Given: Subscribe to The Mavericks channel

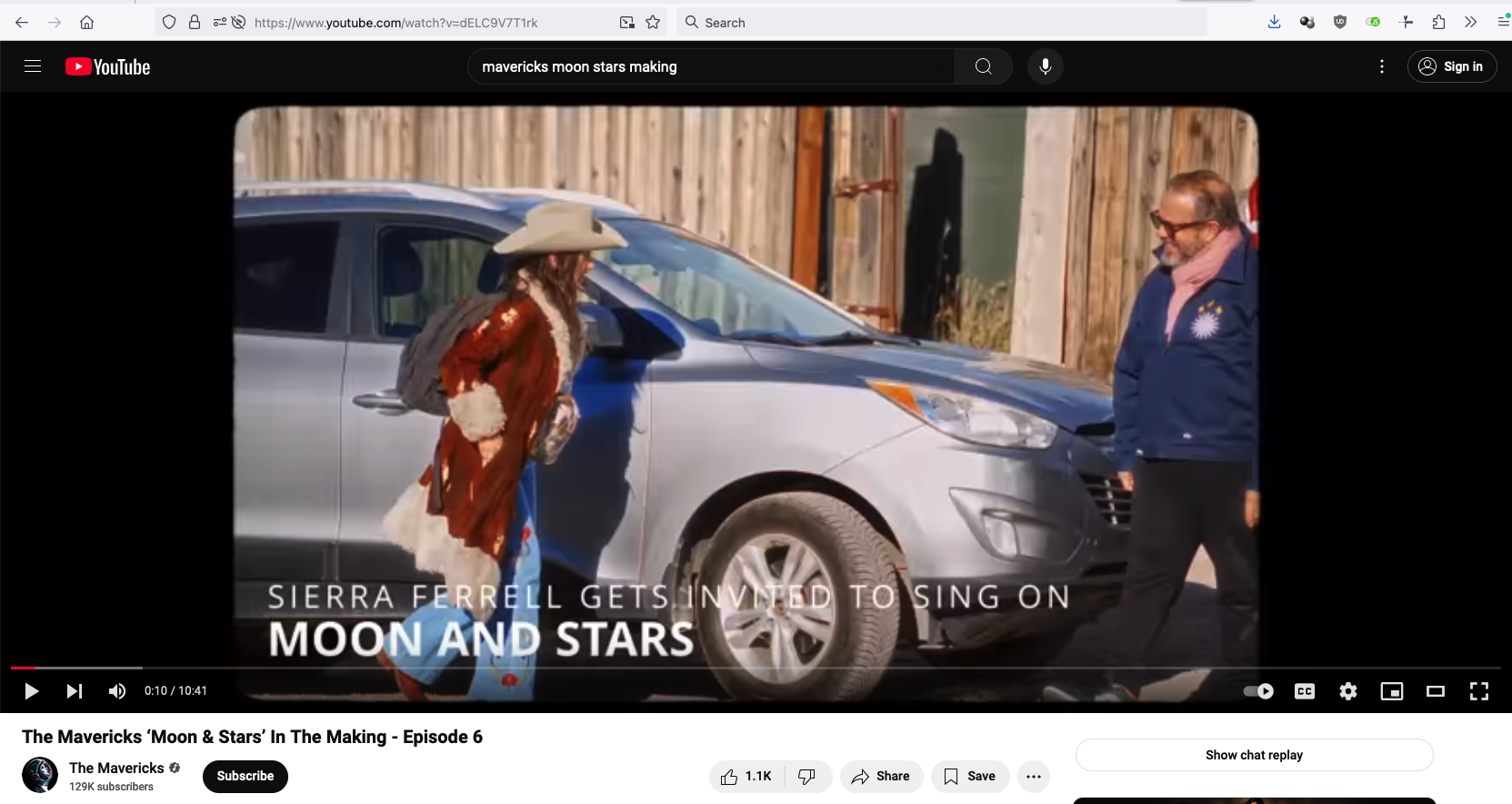Looking at the screenshot, I should (245, 777).
